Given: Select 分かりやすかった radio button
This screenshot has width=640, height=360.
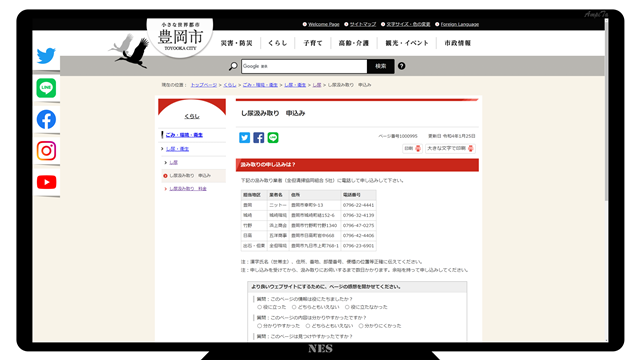Looking at the screenshot, I should click(x=259, y=326).
